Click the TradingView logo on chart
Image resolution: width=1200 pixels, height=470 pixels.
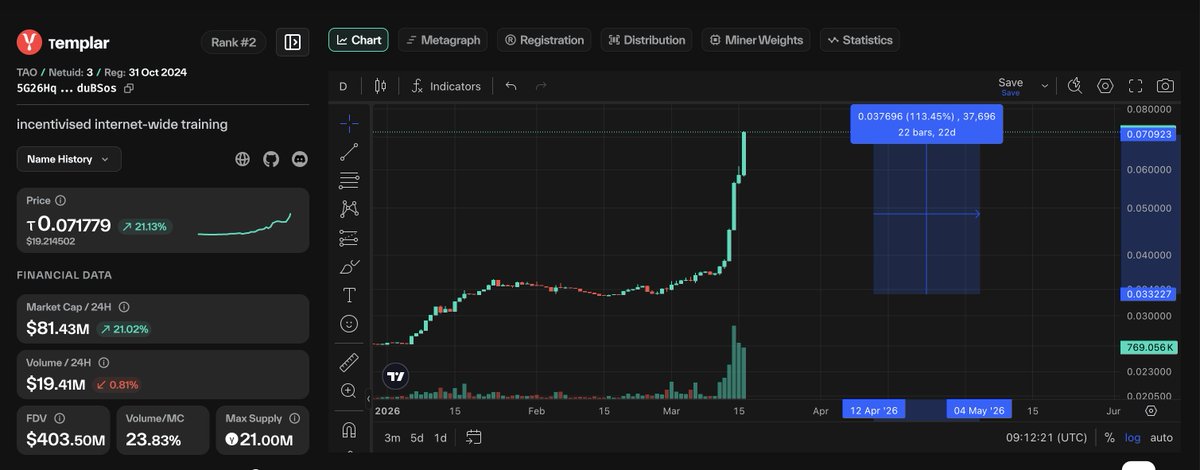click(396, 376)
